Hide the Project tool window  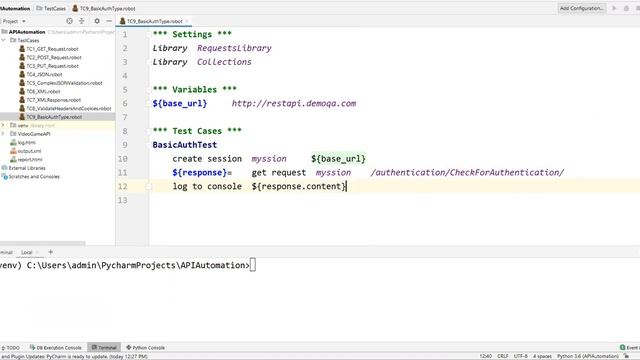click(109, 21)
